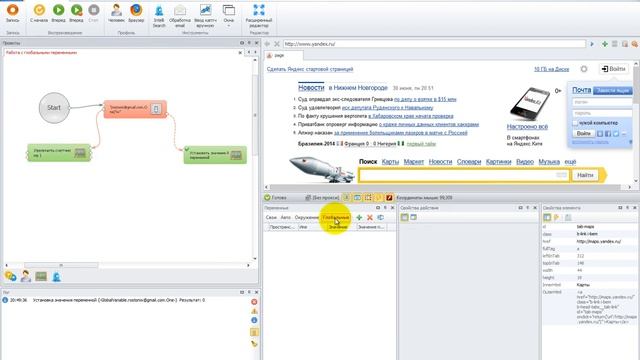Toggle error messages filter in log

pos(254,302)
